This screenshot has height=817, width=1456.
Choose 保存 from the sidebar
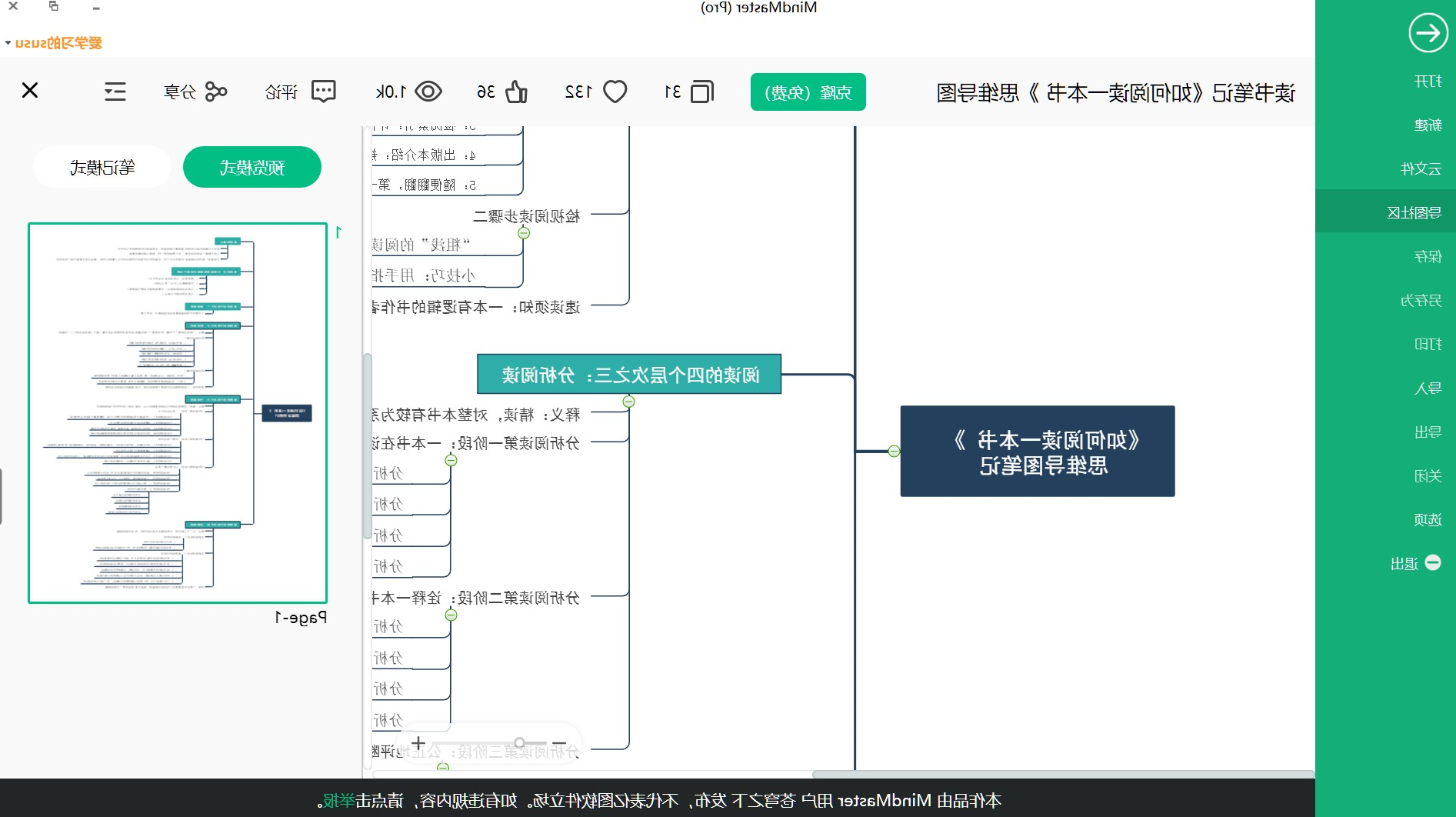(1428, 256)
